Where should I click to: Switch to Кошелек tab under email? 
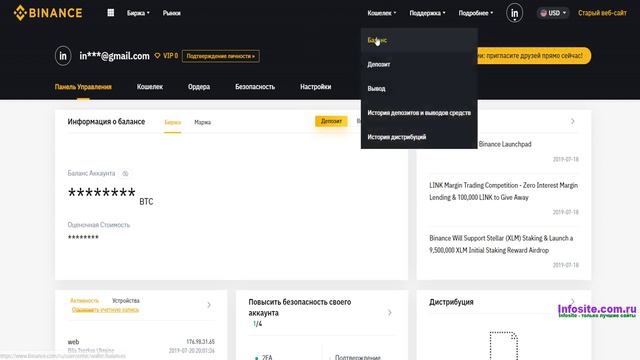point(150,87)
